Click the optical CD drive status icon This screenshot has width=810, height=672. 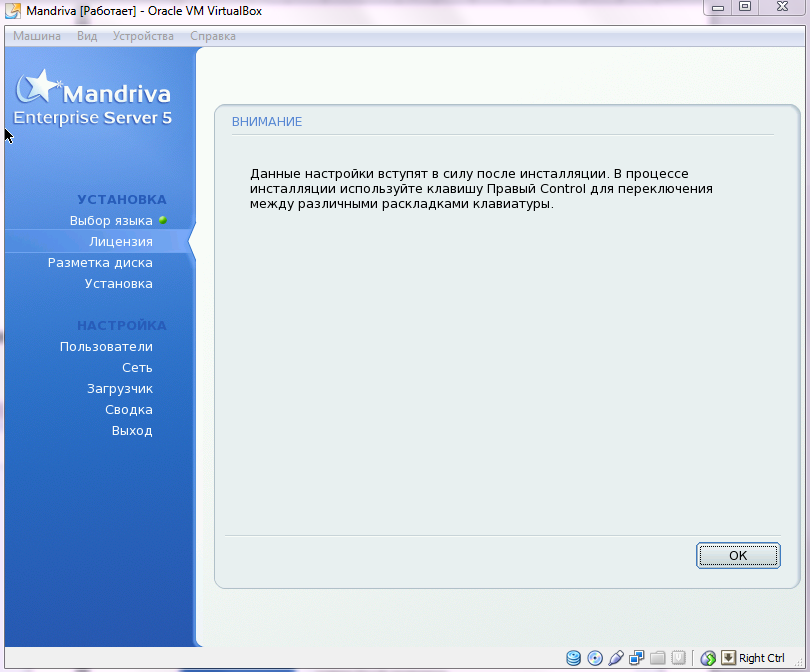coord(595,658)
